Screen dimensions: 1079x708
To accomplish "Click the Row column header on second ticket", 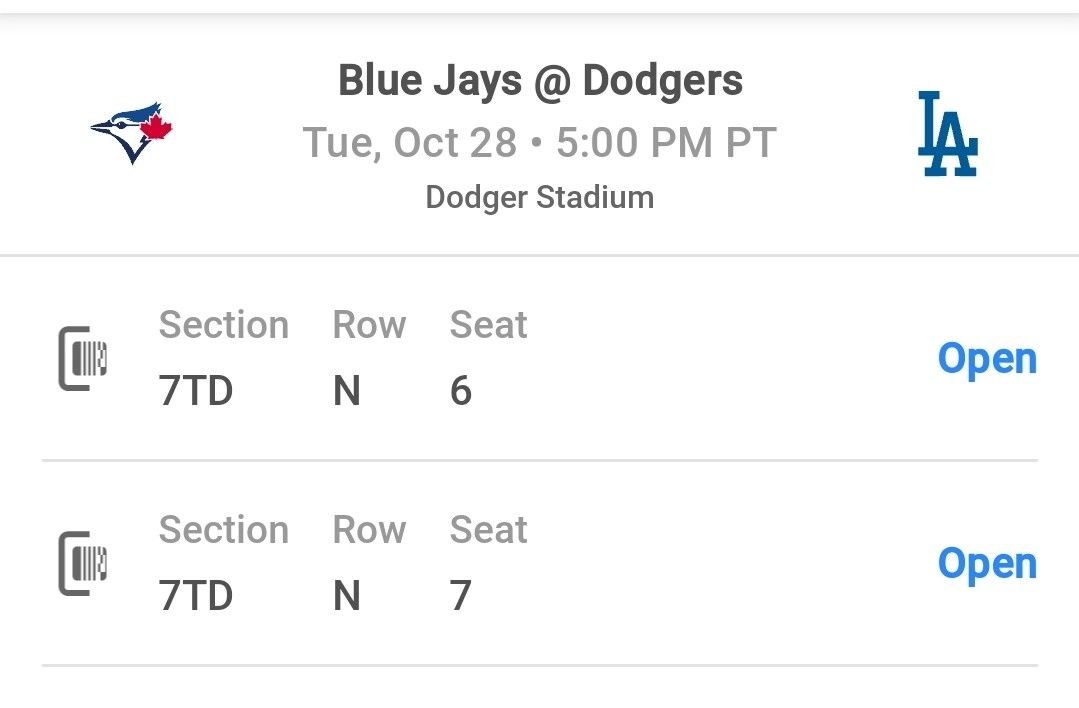I will click(368, 529).
